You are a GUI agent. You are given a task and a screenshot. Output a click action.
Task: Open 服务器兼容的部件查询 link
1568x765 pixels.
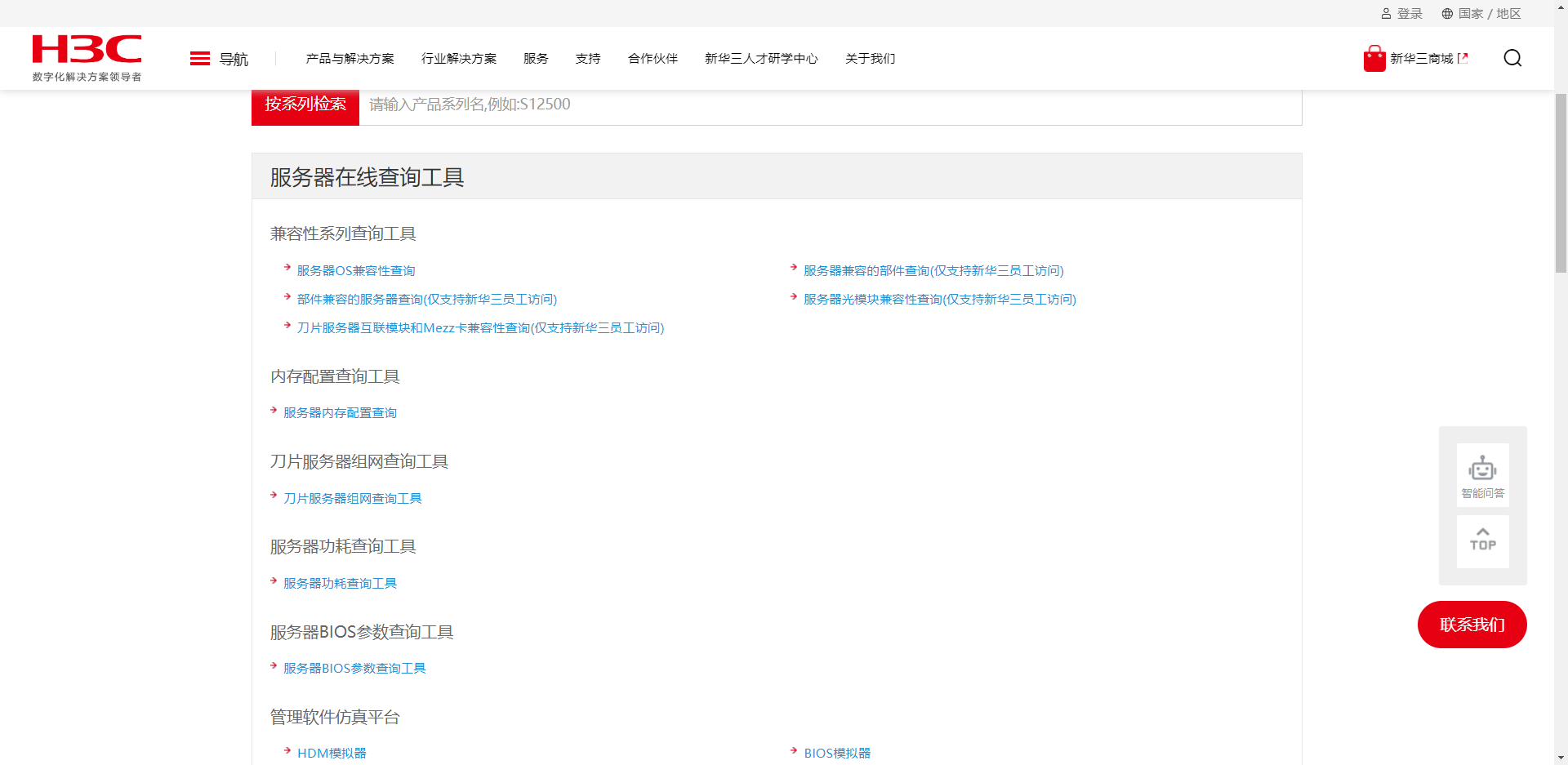point(933,271)
